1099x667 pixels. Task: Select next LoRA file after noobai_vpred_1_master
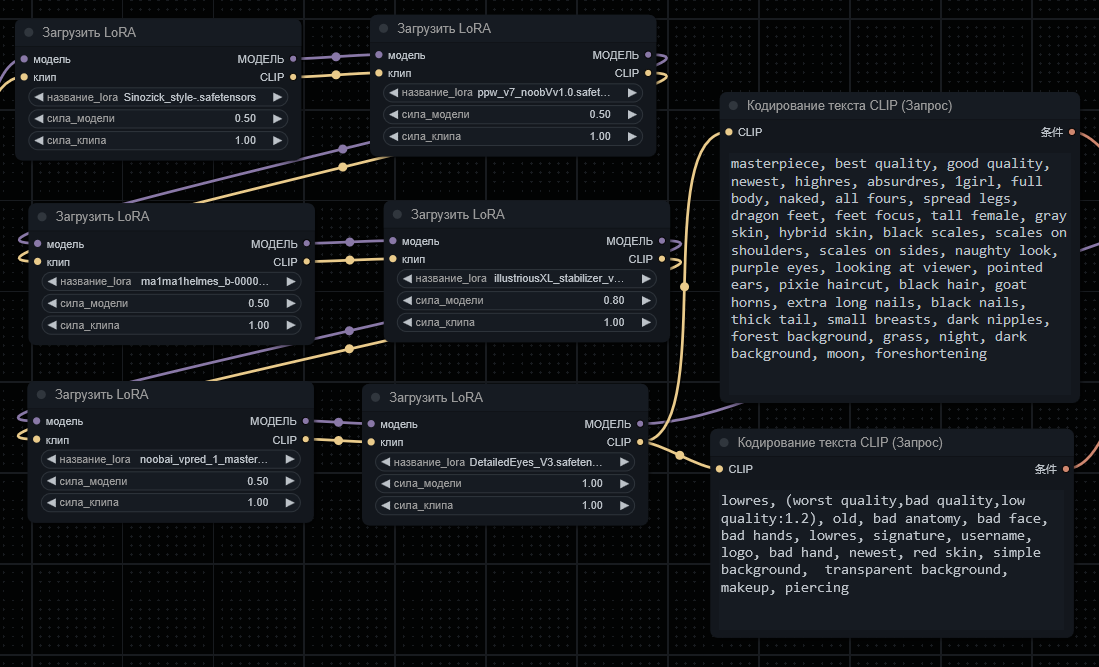(x=290, y=460)
